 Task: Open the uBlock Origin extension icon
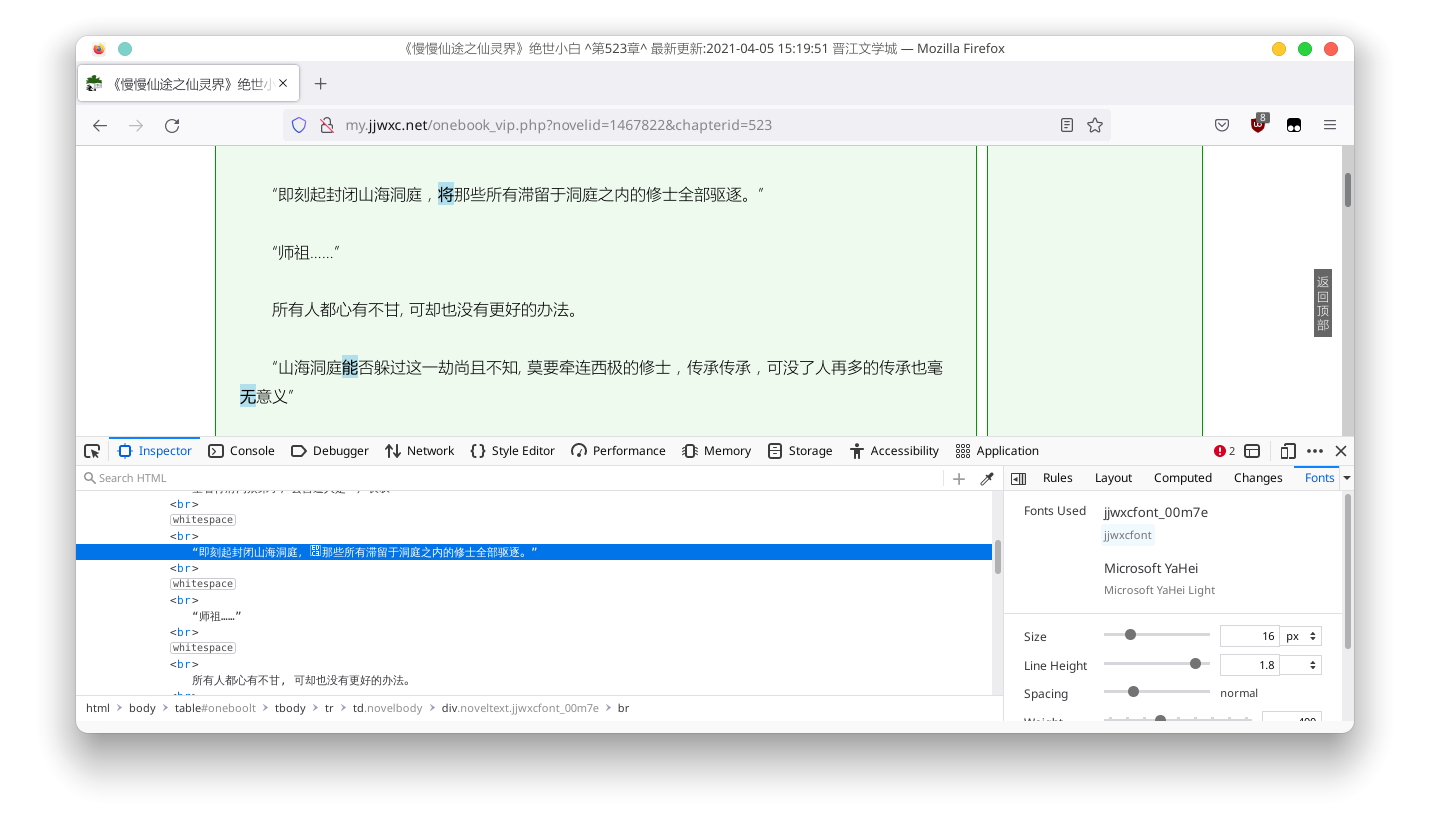[1258, 125]
